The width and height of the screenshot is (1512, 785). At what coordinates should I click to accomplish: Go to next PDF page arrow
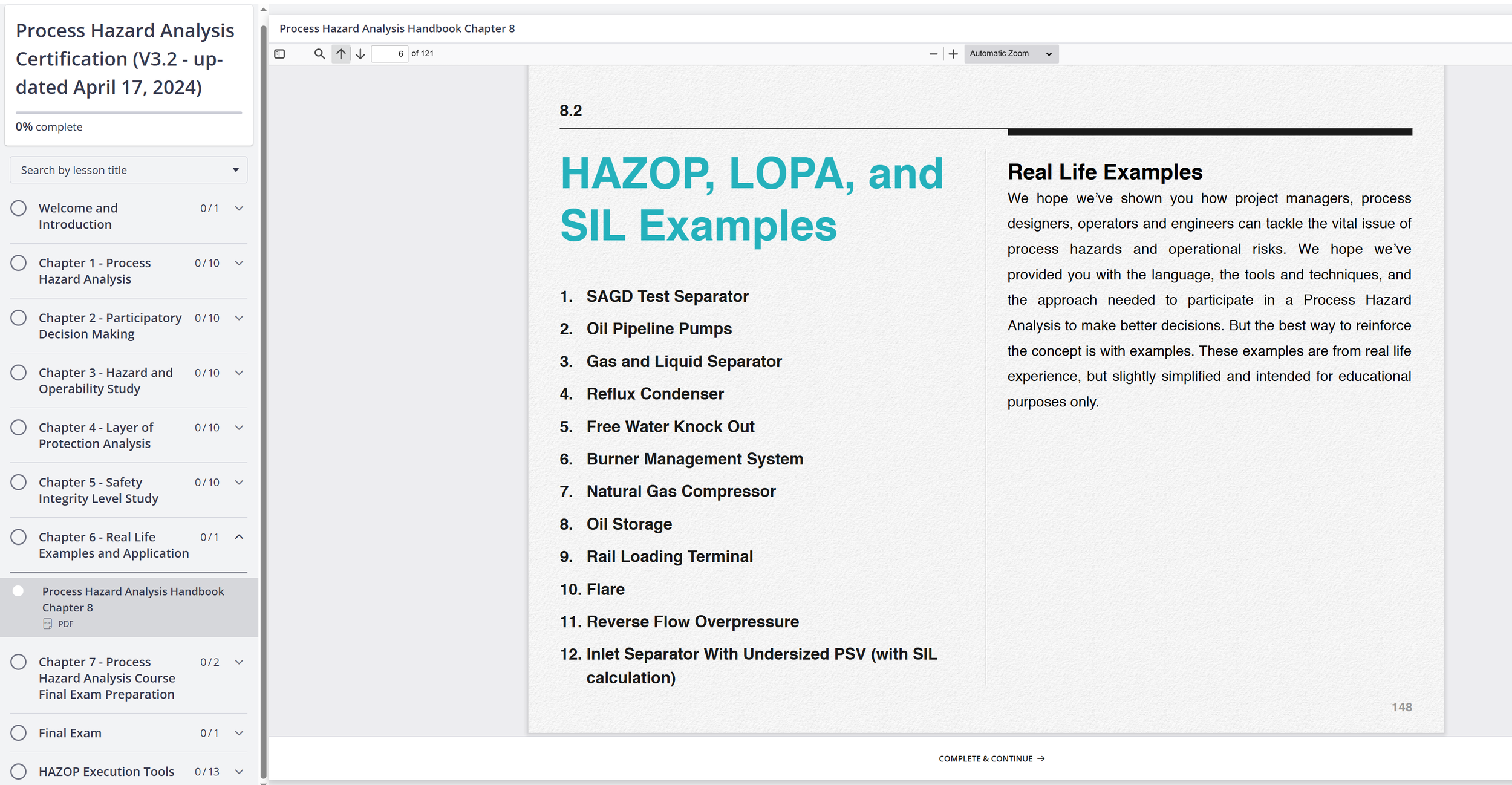point(360,54)
